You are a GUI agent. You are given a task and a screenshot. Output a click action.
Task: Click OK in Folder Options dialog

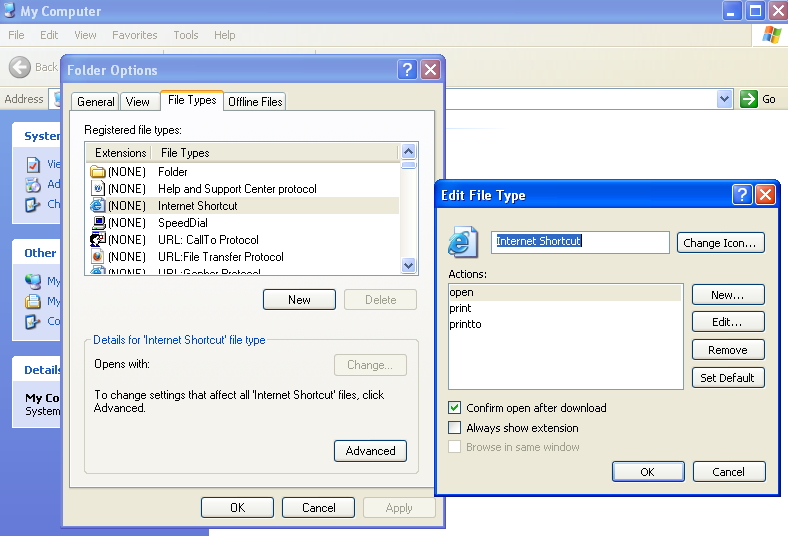point(237,507)
